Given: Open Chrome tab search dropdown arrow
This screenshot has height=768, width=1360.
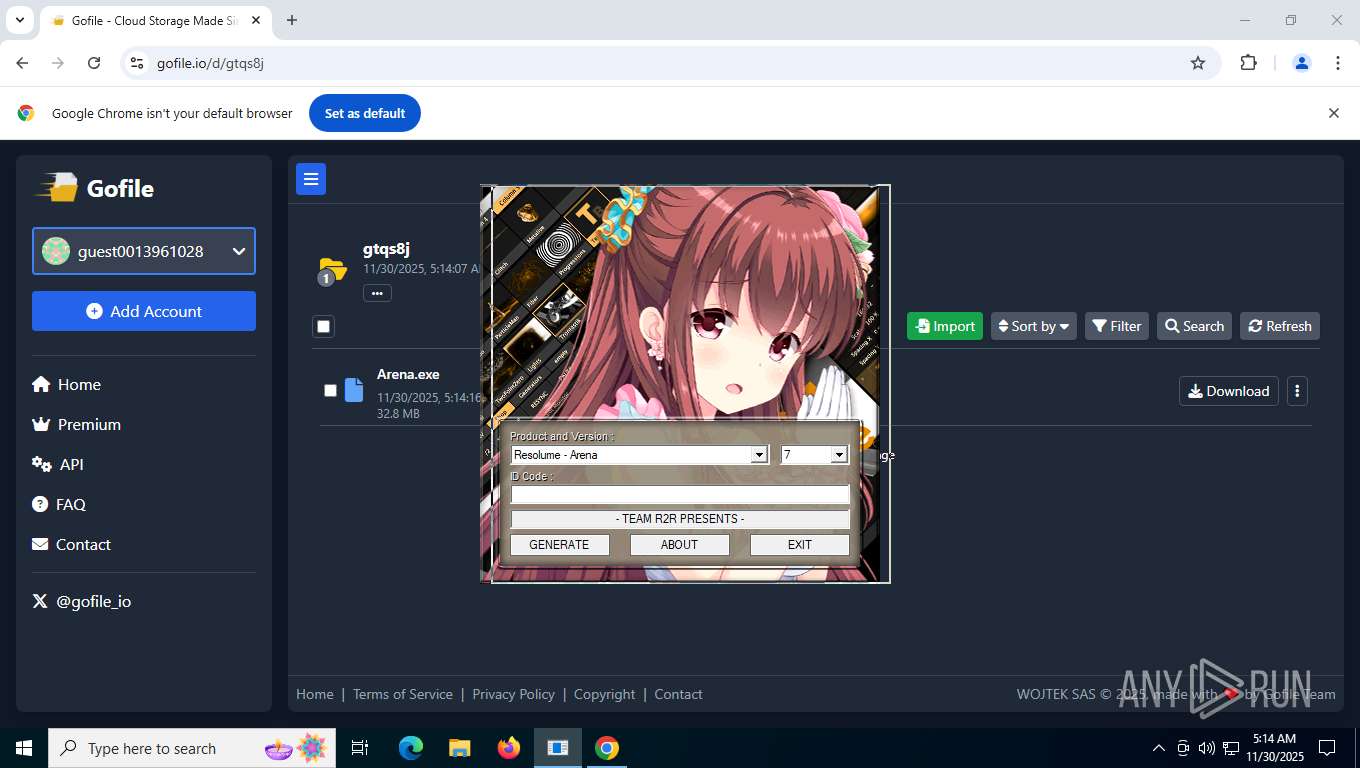Looking at the screenshot, I should tap(19, 20).
